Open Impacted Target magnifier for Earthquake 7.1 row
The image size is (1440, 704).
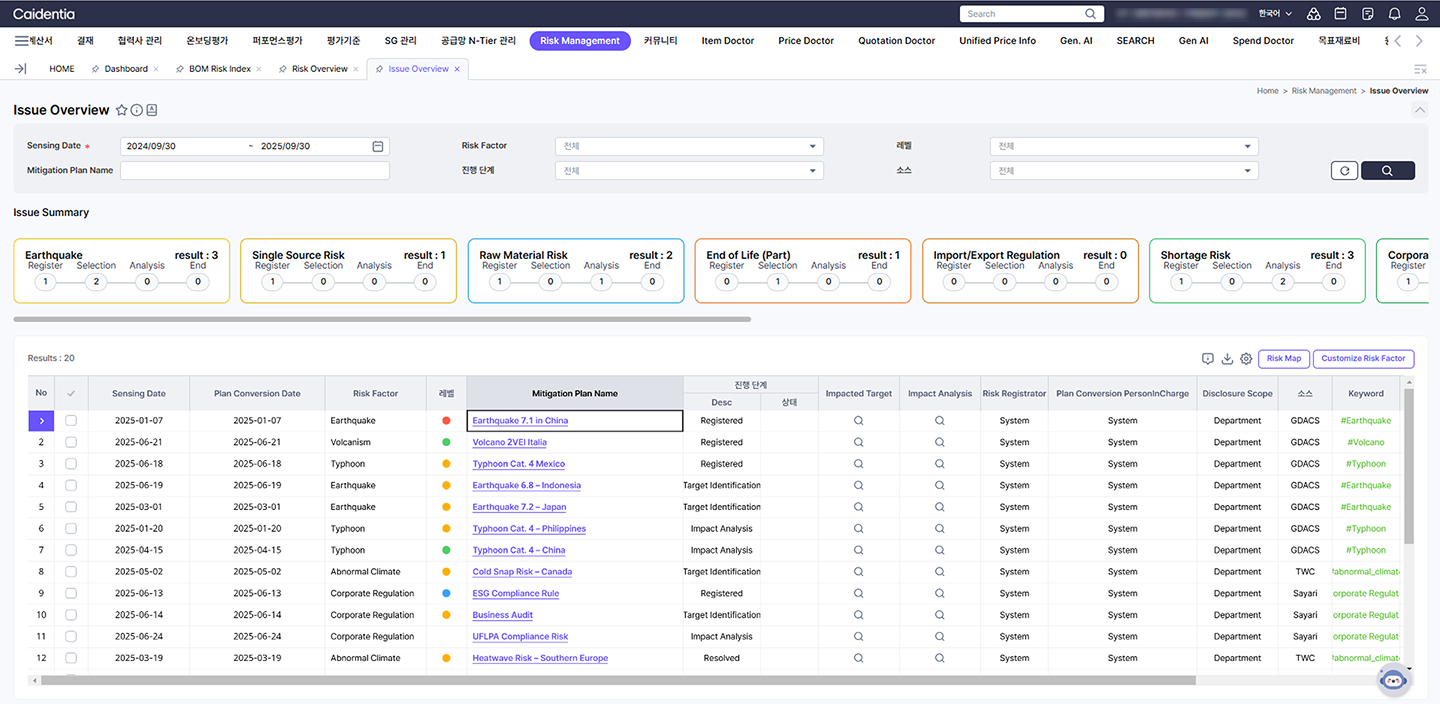point(858,421)
